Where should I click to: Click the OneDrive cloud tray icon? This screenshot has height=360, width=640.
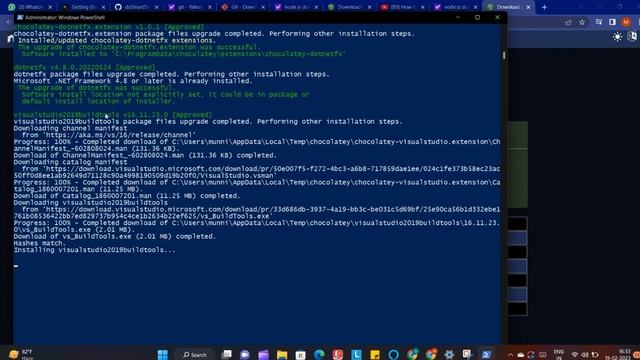point(520,355)
